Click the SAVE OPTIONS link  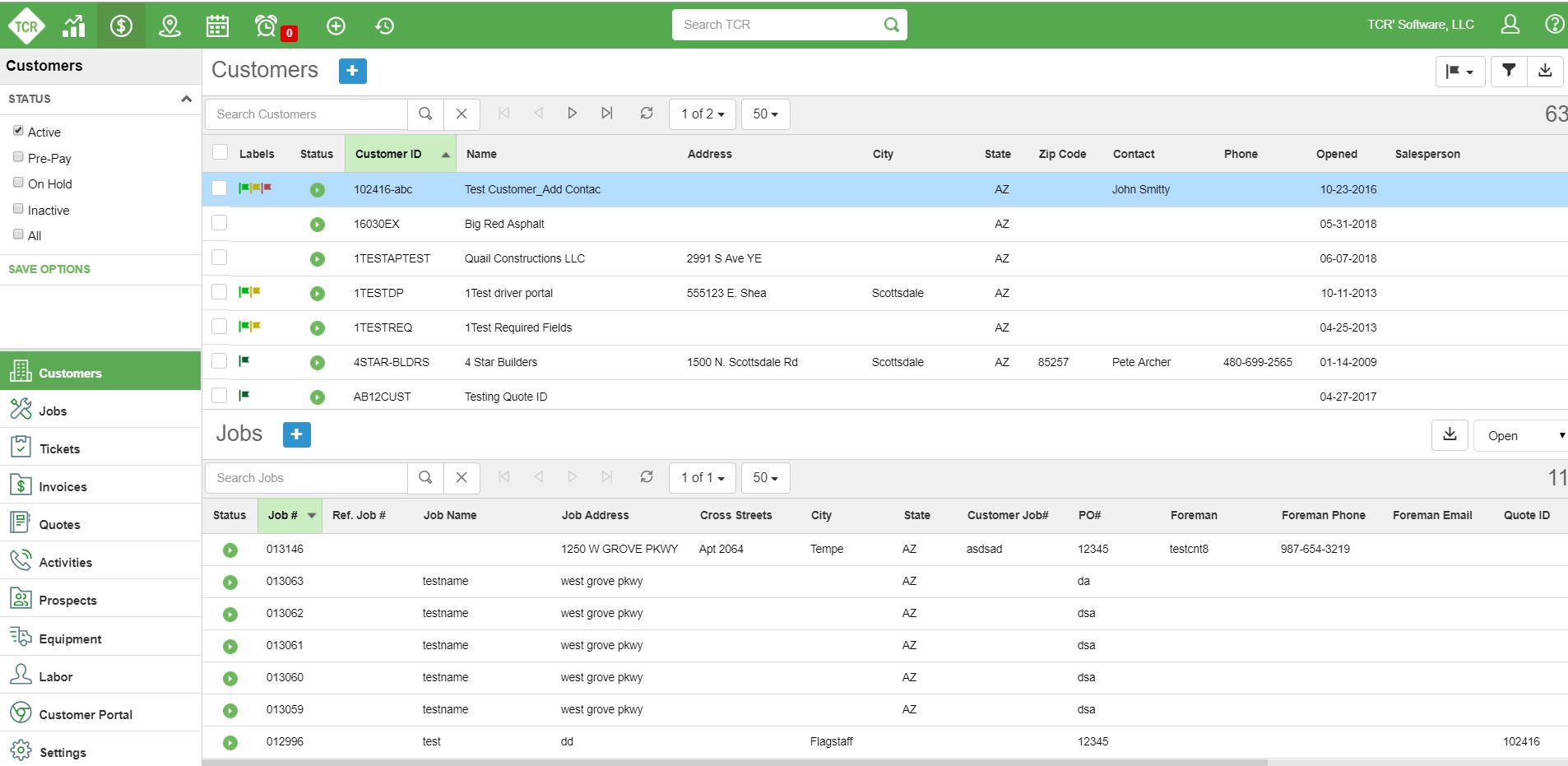(x=49, y=269)
